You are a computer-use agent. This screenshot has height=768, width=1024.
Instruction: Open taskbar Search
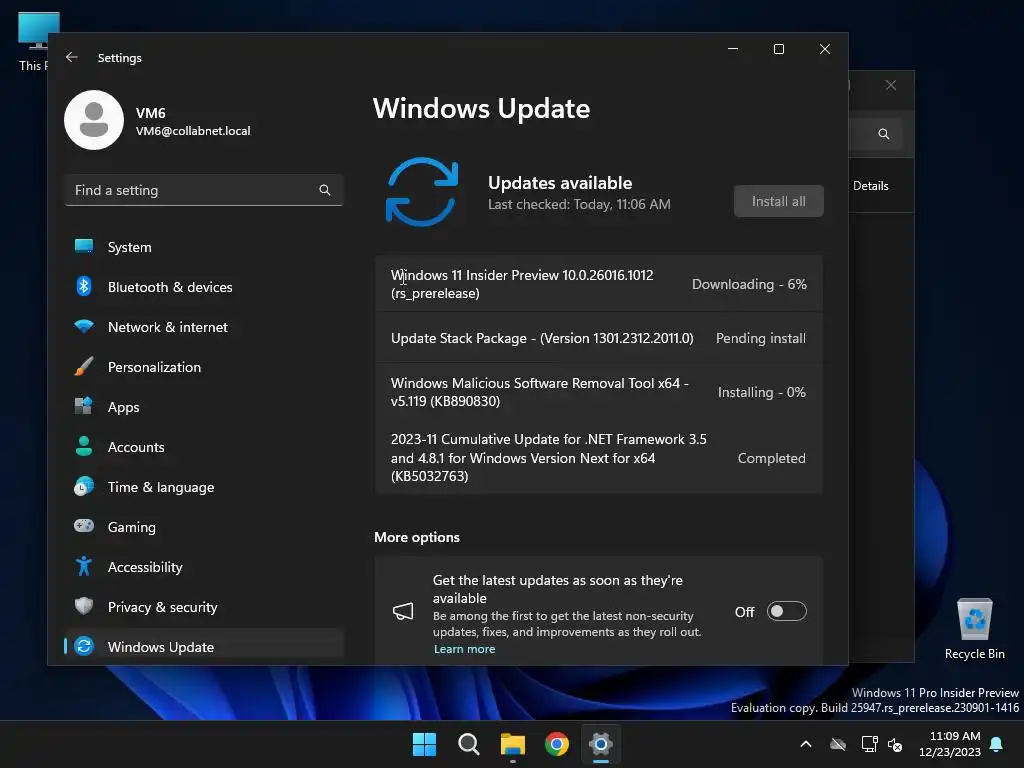(x=468, y=744)
